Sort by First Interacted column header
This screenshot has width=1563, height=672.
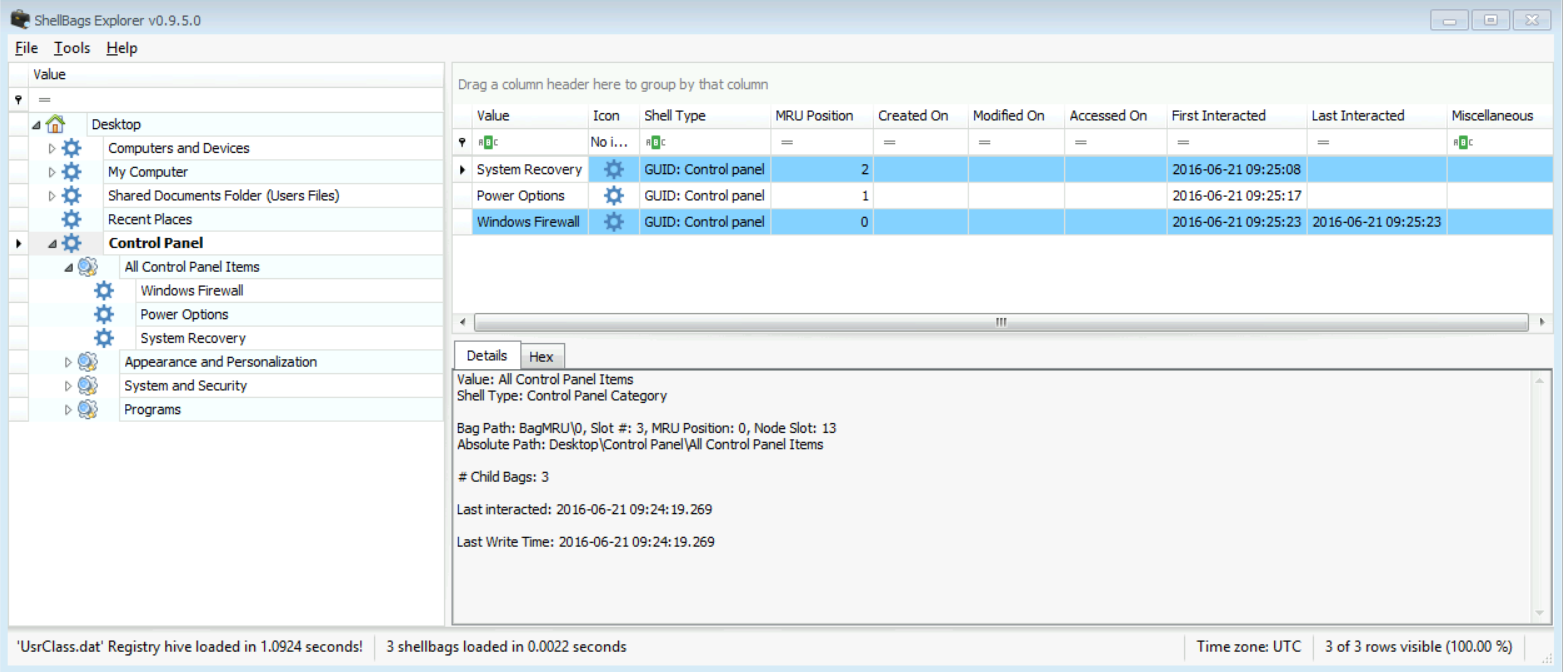coord(1218,116)
